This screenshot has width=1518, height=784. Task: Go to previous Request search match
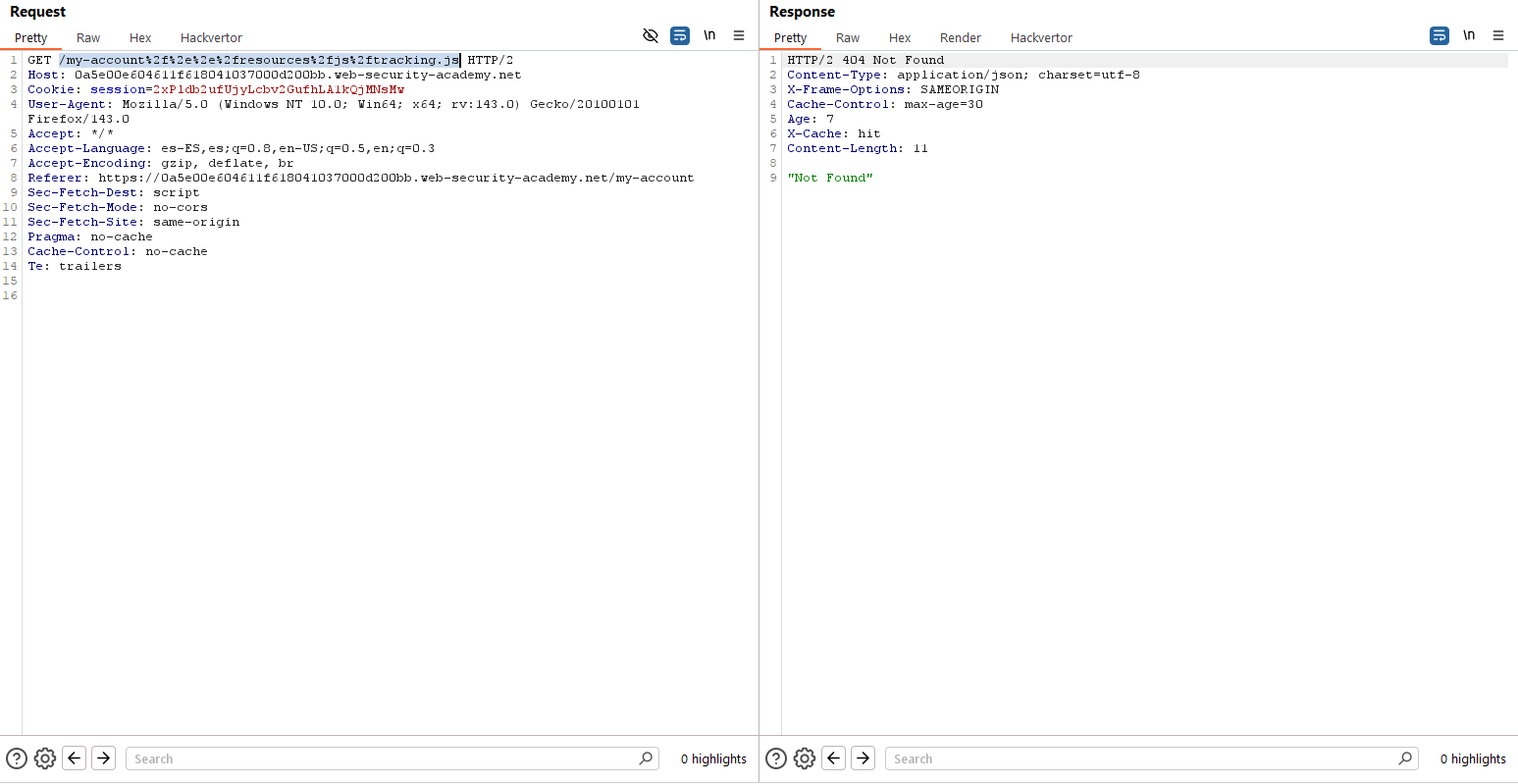(75, 758)
